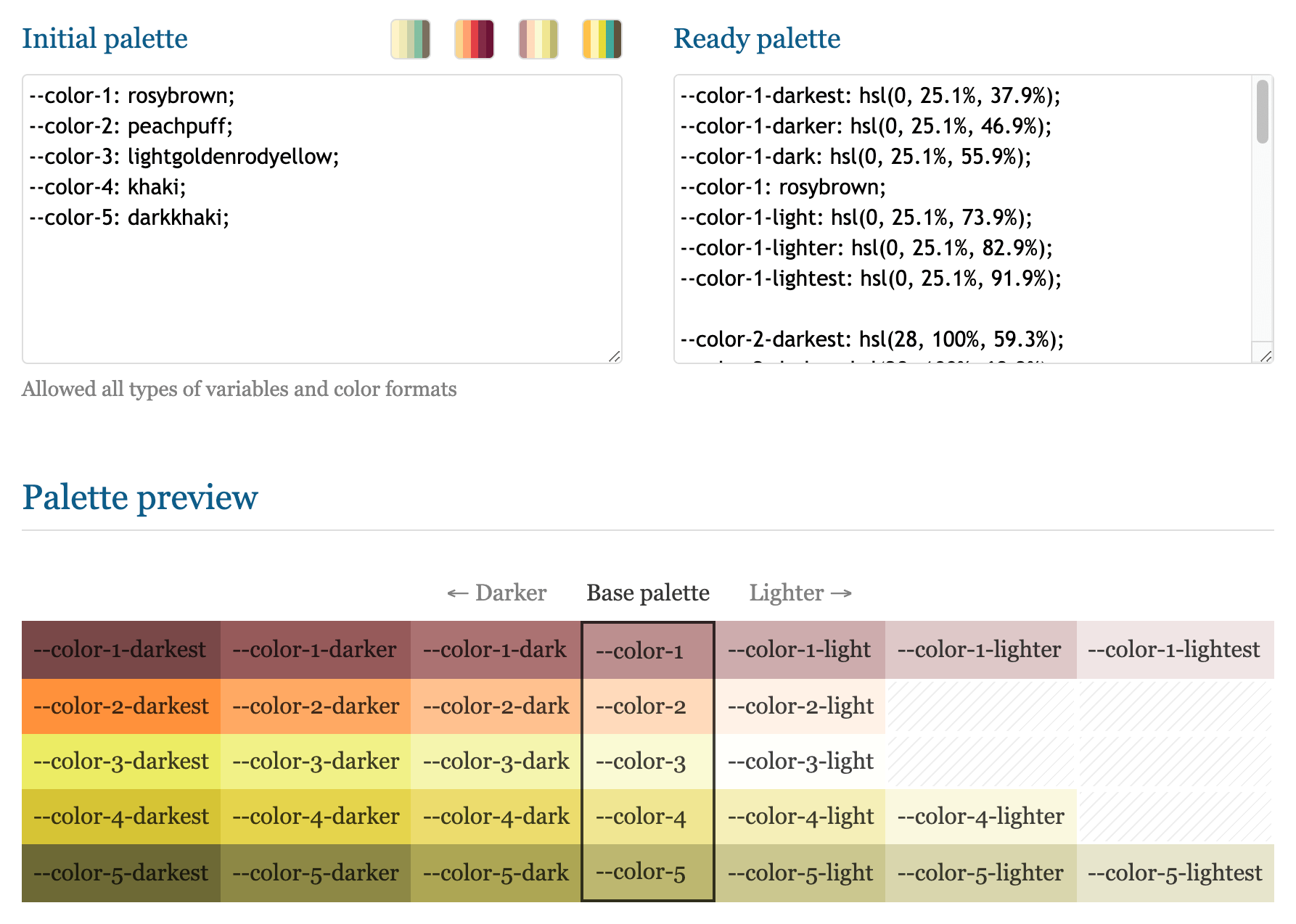Screen dimensions: 1296x924
Task: Select the orange-to-maroon preset palette thumbnail
Action: [x=475, y=39]
